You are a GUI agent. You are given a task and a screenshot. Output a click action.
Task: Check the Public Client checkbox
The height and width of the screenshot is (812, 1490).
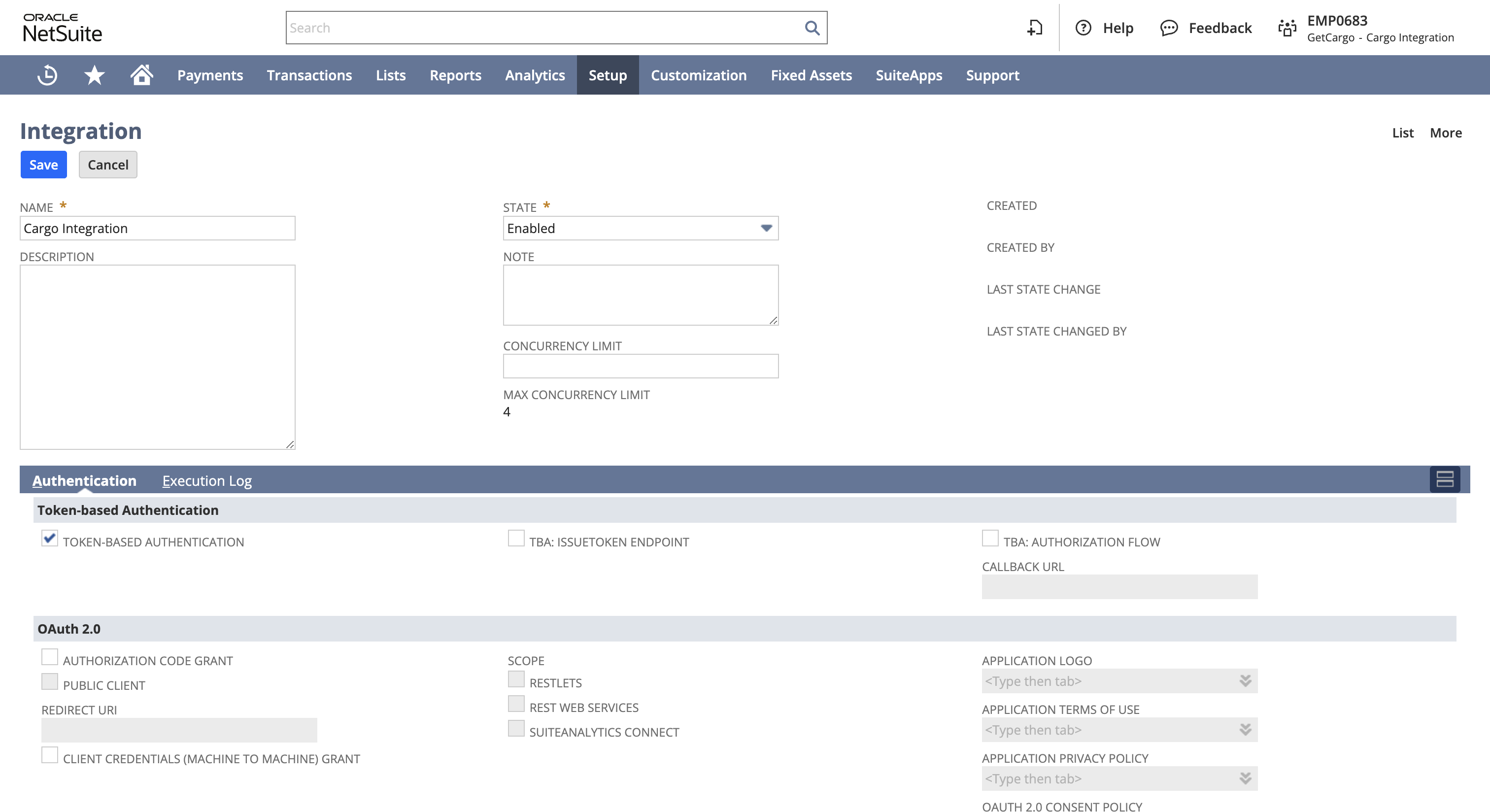[50, 682]
